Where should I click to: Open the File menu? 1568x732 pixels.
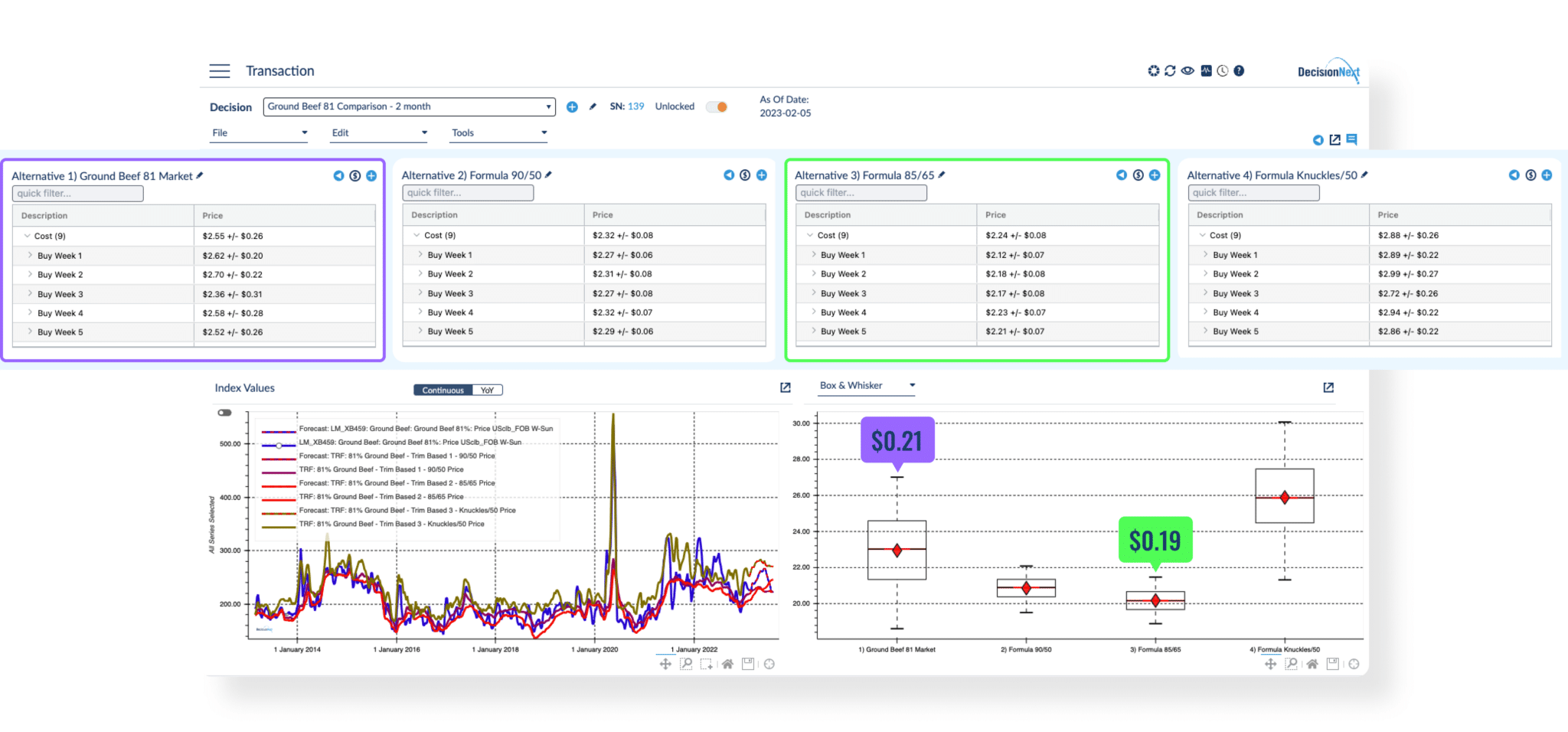(260, 133)
